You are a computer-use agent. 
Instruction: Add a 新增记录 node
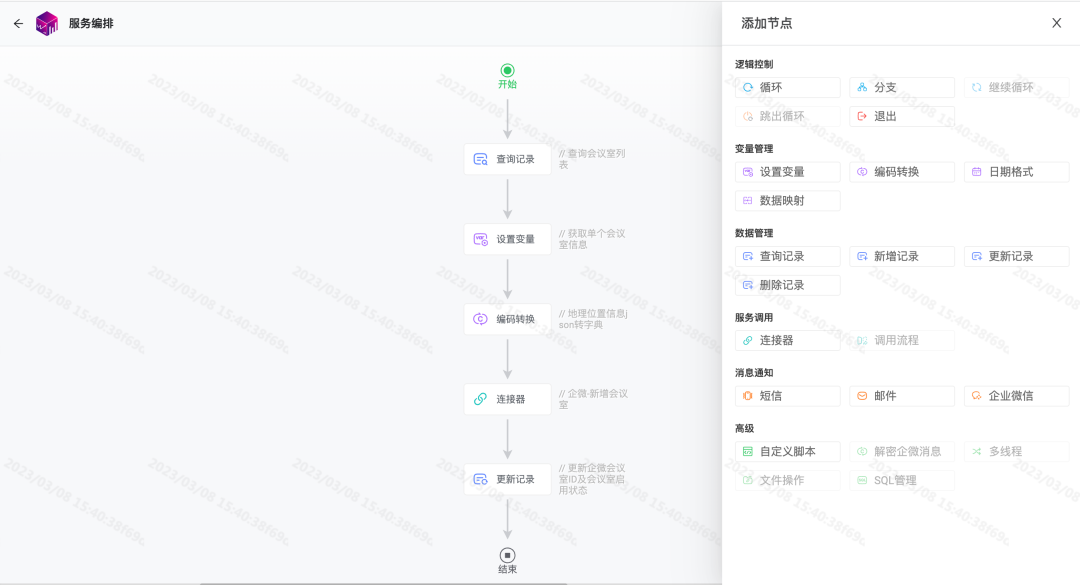click(x=902, y=256)
